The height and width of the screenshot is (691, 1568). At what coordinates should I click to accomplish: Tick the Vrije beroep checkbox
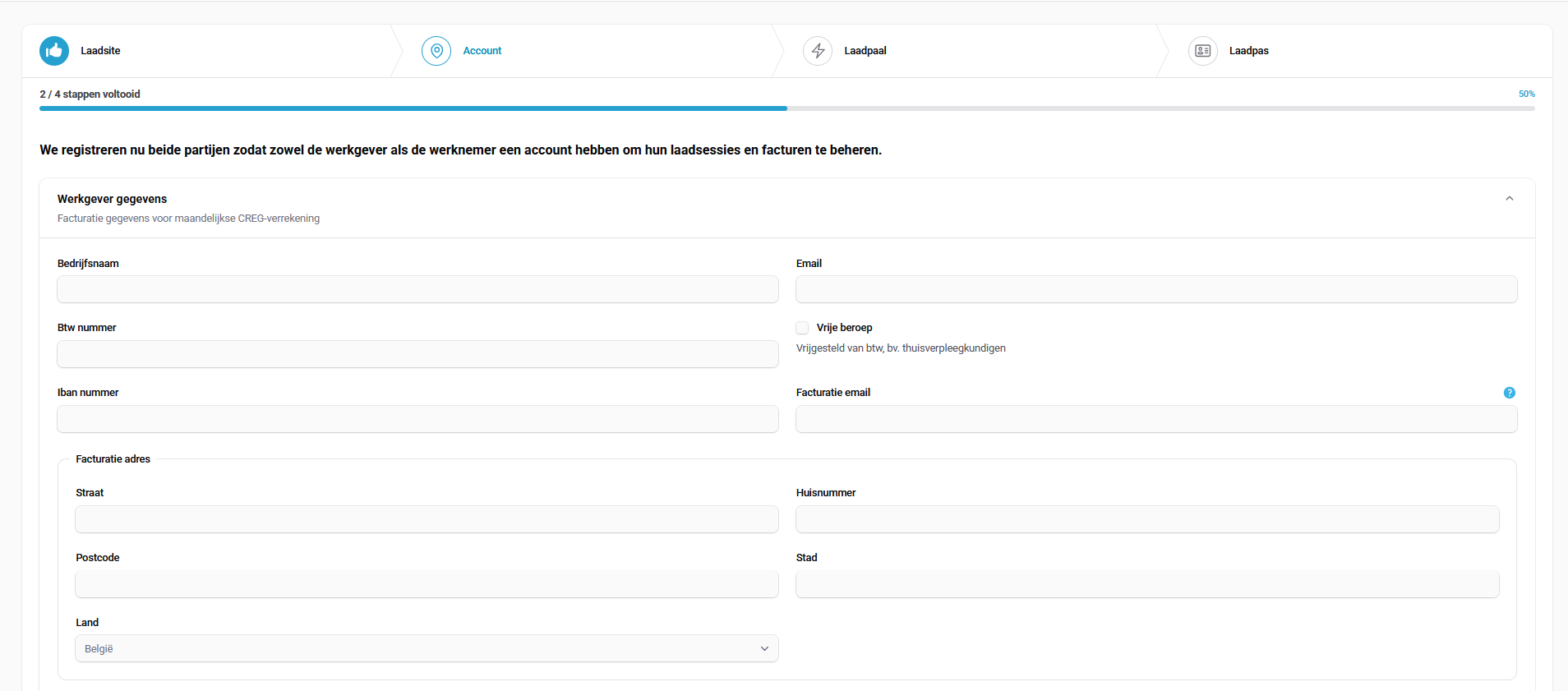click(802, 328)
